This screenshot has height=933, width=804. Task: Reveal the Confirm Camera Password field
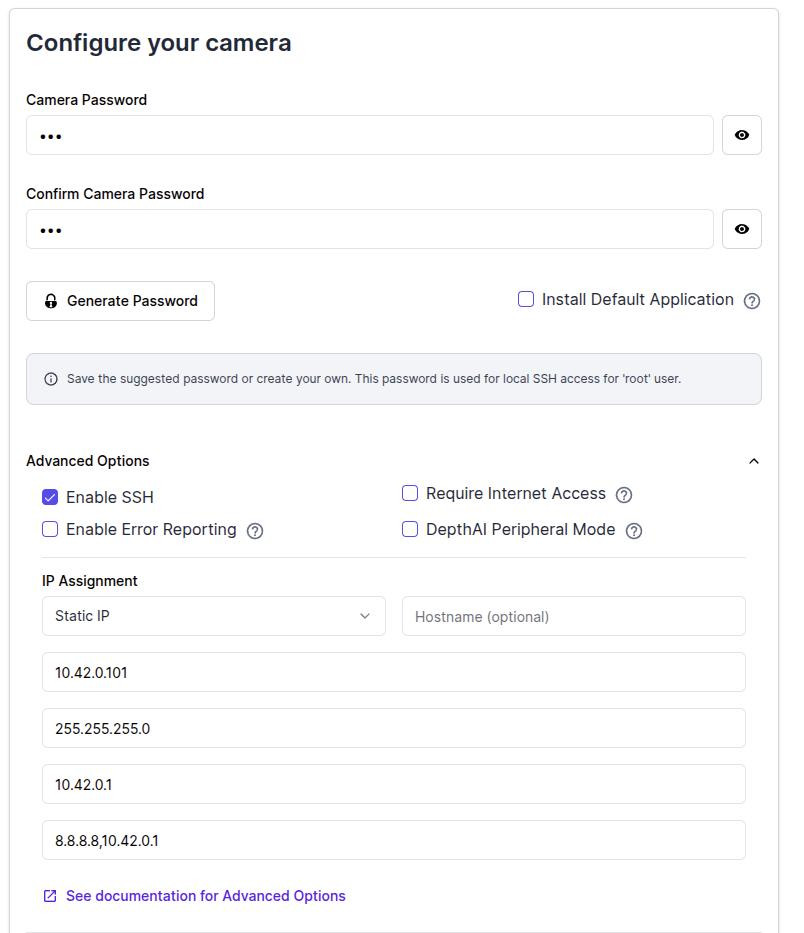point(741,229)
